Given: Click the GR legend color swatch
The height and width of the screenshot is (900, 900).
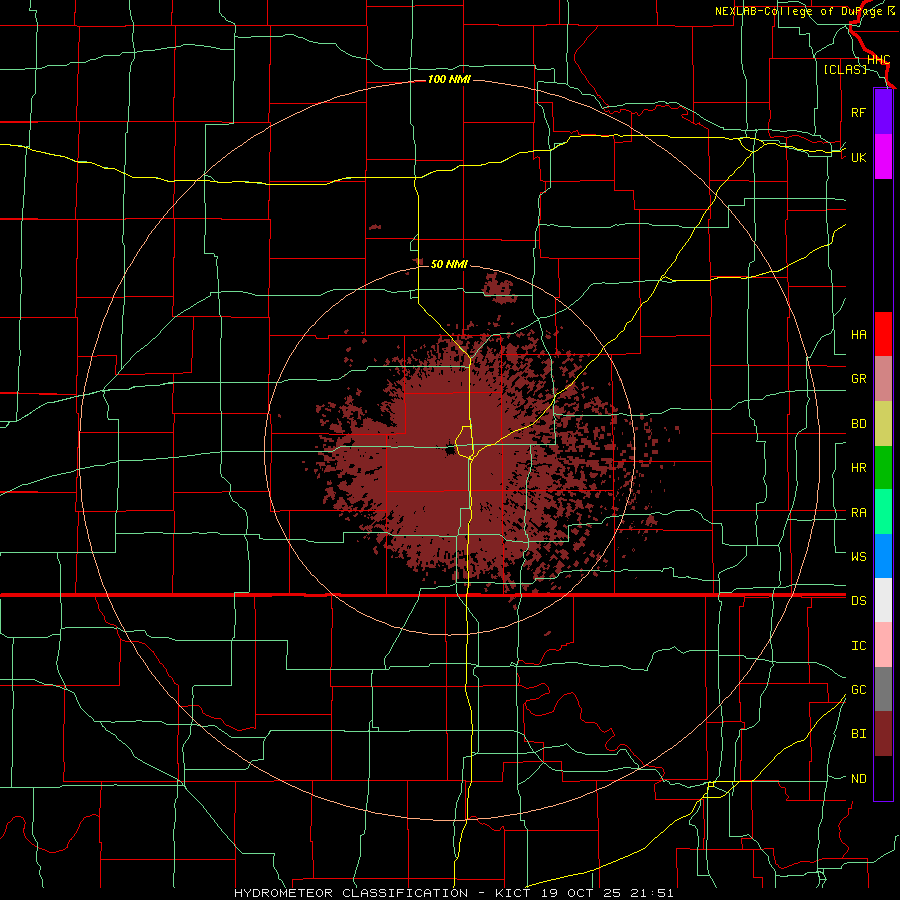Looking at the screenshot, I should click(883, 378).
